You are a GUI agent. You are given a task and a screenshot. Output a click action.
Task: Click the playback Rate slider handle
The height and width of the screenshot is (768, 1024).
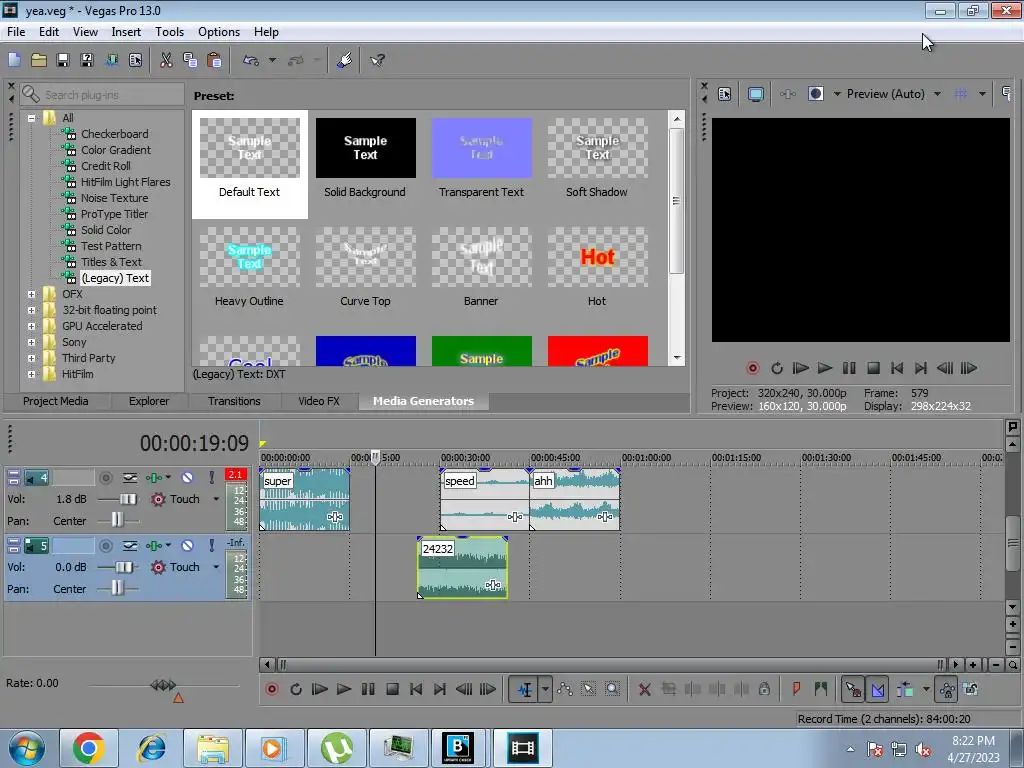click(x=163, y=685)
